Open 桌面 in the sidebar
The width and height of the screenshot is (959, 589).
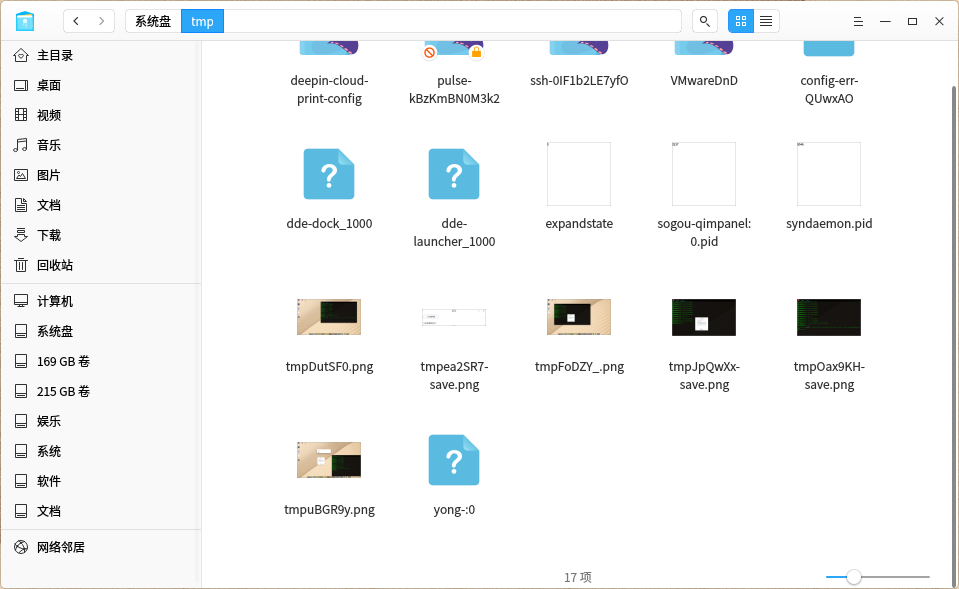tap(101, 86)
